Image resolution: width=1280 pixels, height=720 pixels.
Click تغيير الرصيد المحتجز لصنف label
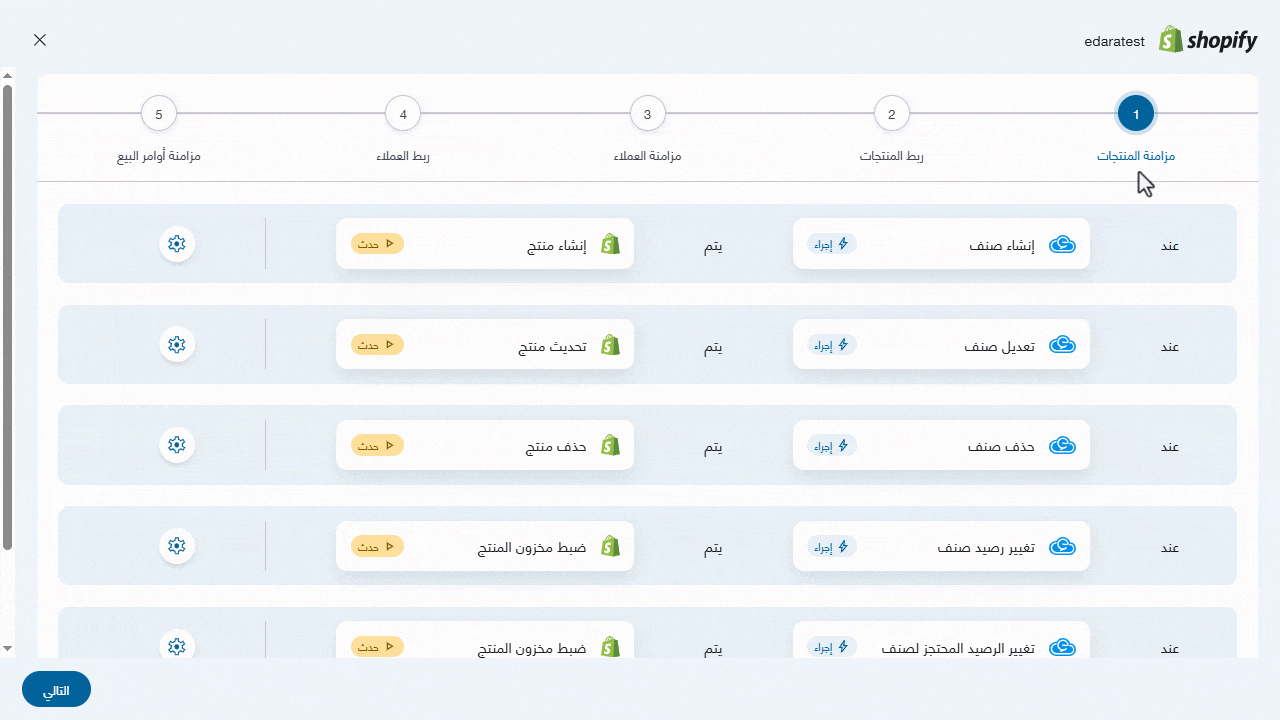tap(959, 648)
